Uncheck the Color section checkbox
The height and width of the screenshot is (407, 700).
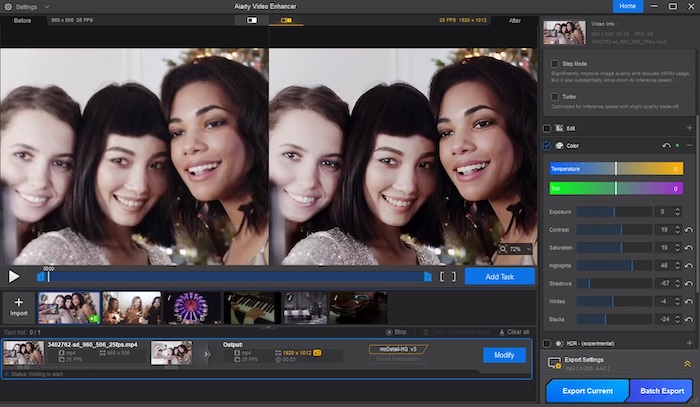547,146
